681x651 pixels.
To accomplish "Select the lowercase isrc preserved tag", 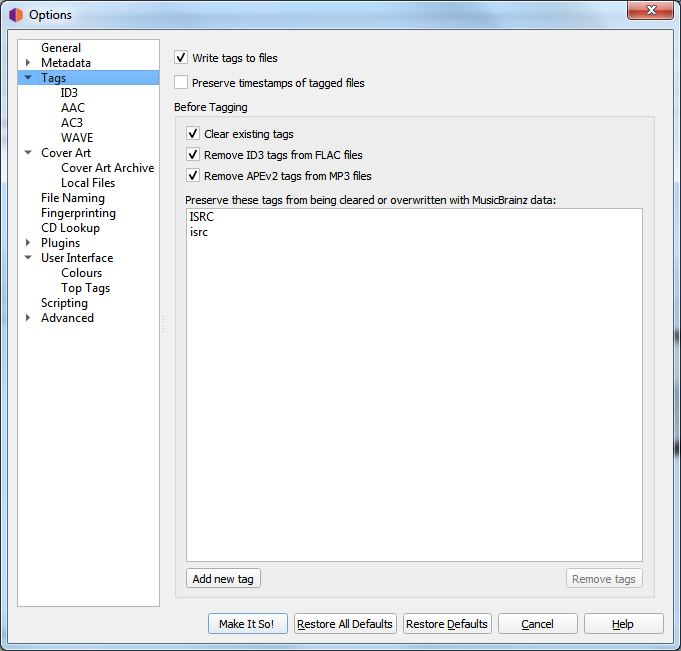I will (x=199, y=232).
